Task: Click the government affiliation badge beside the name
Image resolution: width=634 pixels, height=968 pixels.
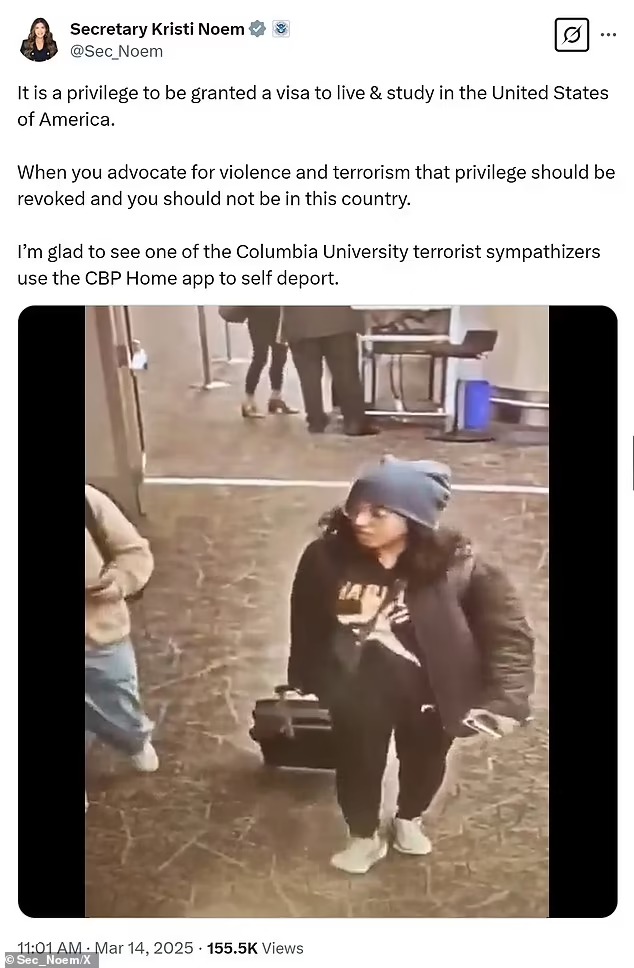Action: [x=281, y=29]
